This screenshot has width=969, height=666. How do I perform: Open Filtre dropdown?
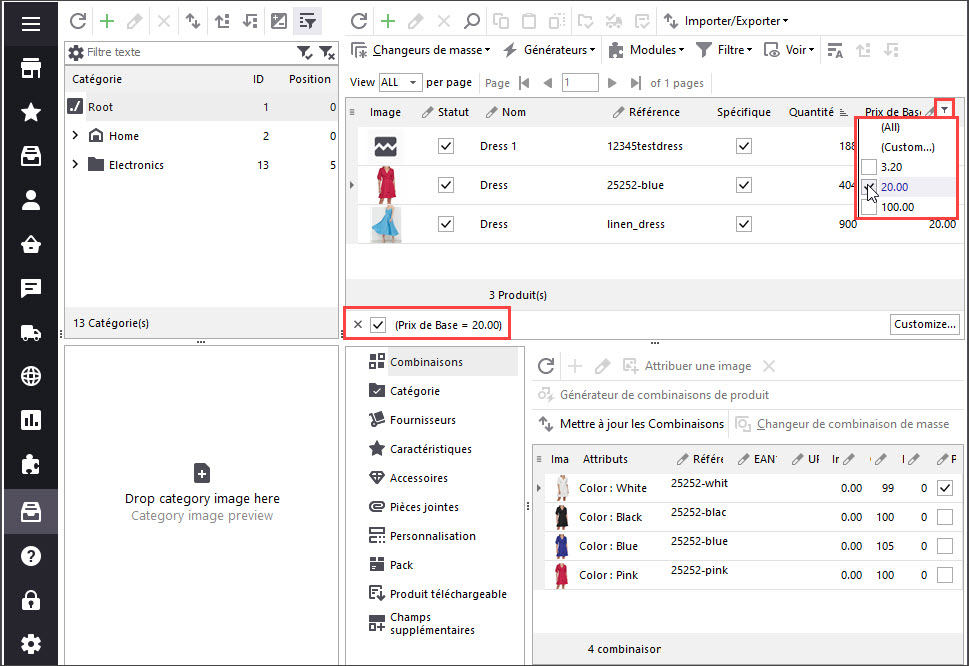pyautogui.click(x=724, y=50)
